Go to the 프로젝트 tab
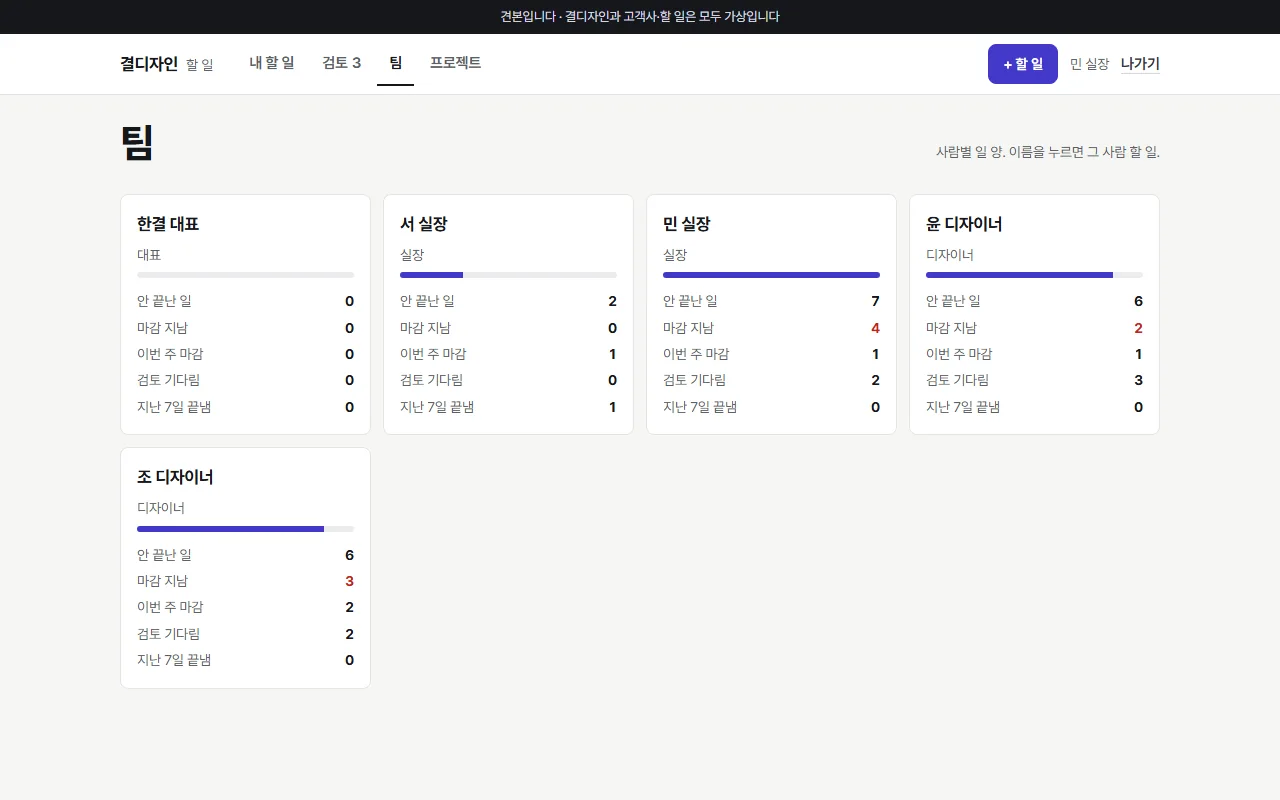 tap(455, 63)
